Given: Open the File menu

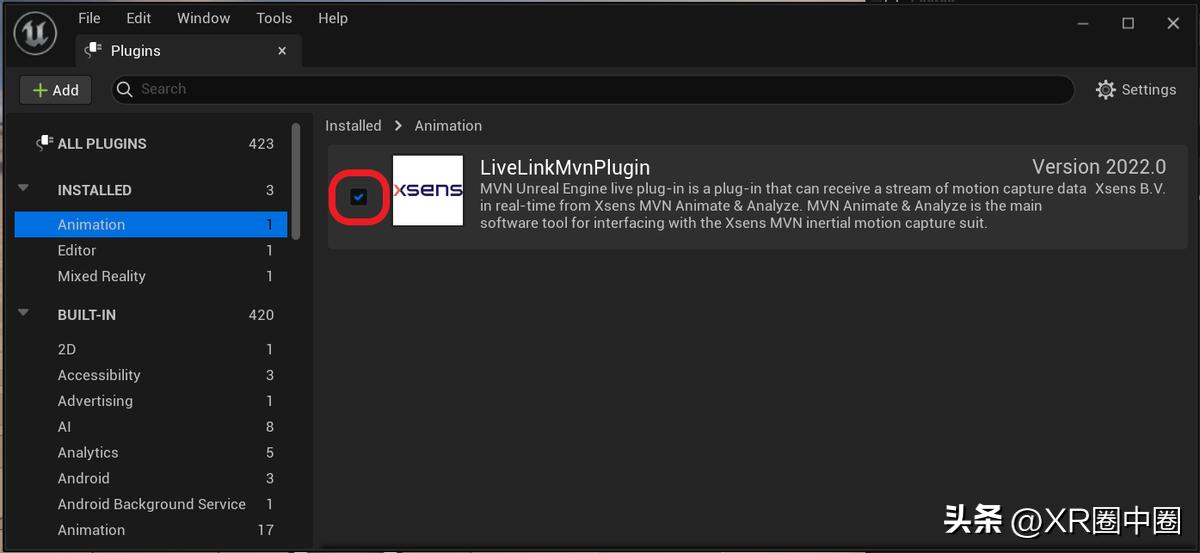Looking at the screenshot, I should [x=89, y=18].
